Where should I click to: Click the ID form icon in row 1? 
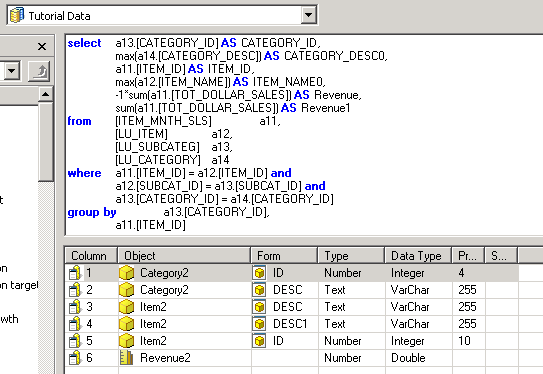(259, 273)
